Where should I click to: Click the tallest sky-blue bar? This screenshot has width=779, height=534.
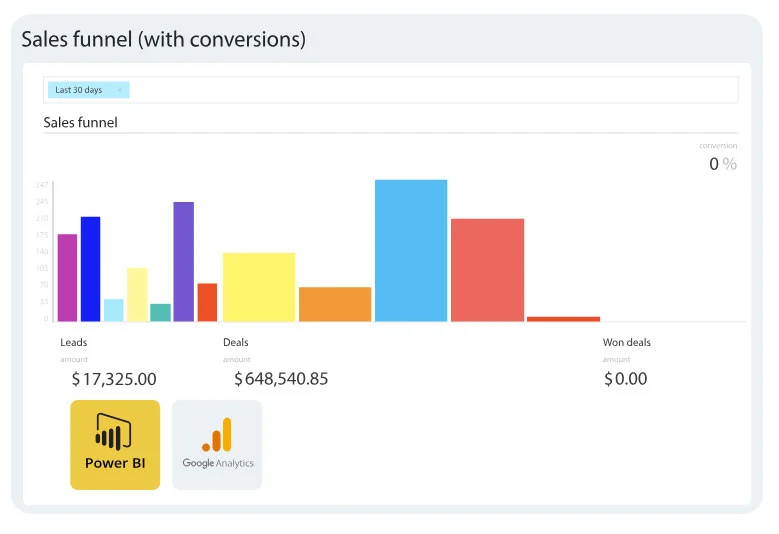[411, 251]
